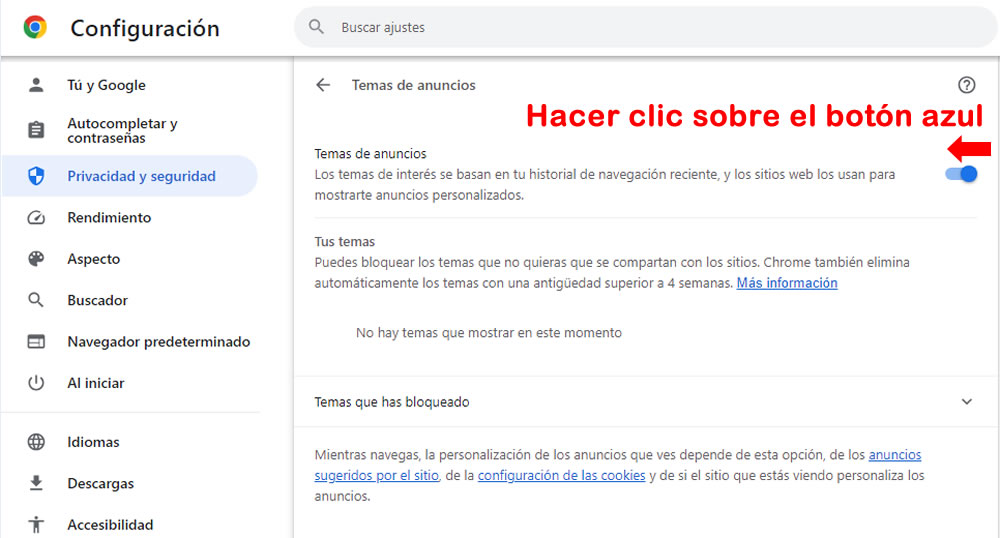Click the clipboard icon for Autocompletar y contraseñas
1000x538 pixels.
pos(36,130)
